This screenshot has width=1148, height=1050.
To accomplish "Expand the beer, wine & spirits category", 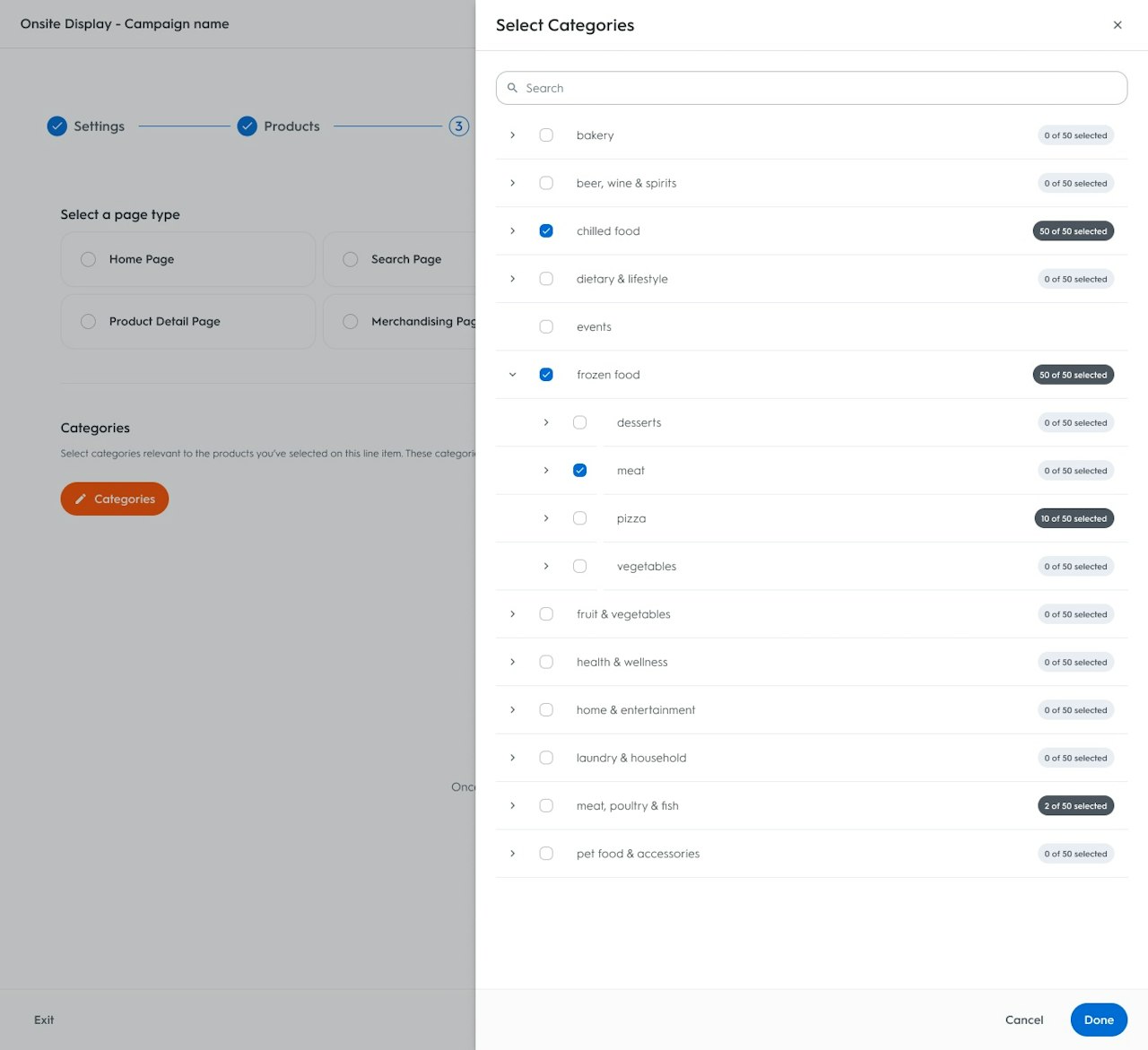I will [512, 183].
